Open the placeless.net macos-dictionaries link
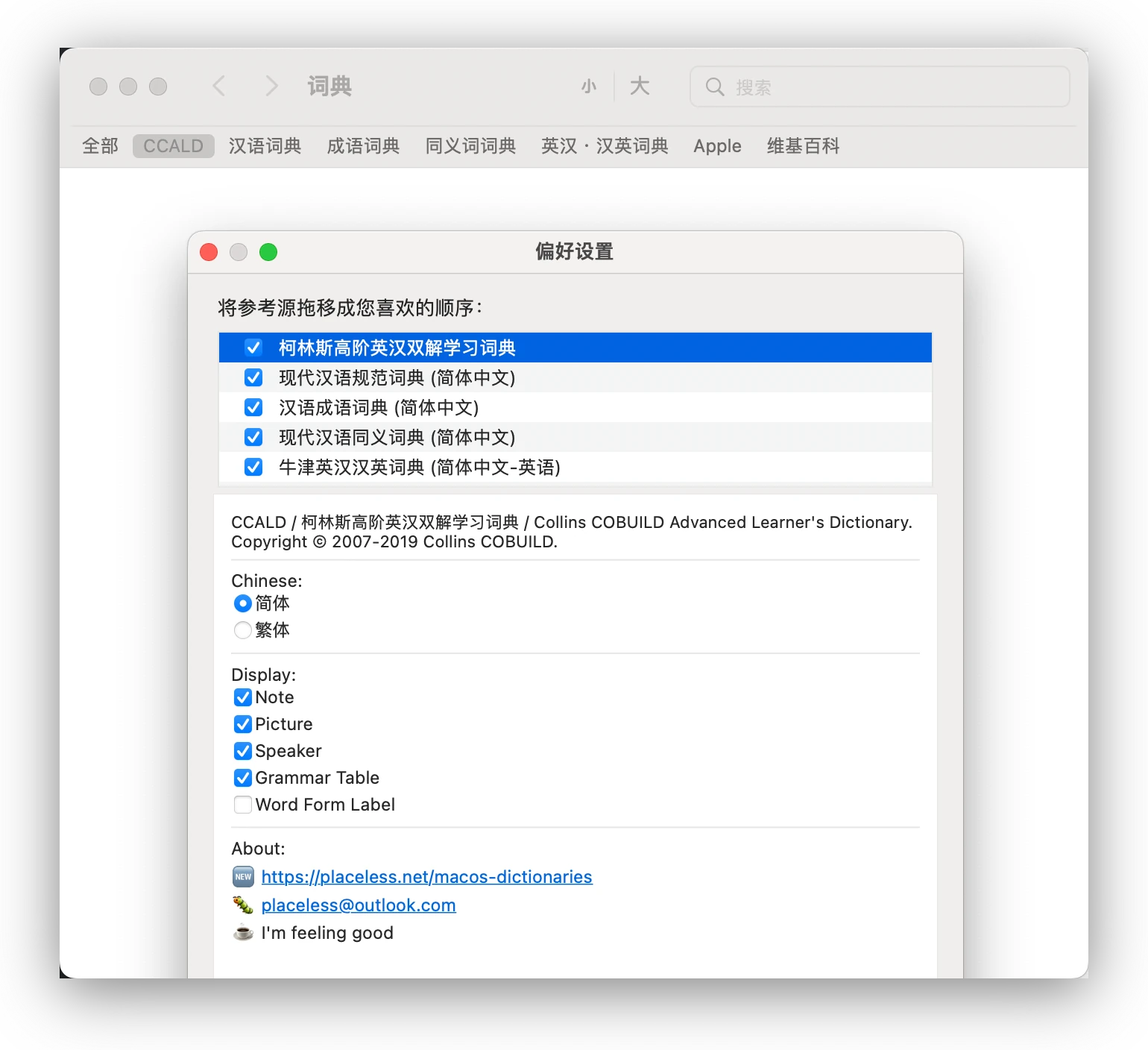The width and height of the screenshot is (1148, 1050). coord(426,877)
